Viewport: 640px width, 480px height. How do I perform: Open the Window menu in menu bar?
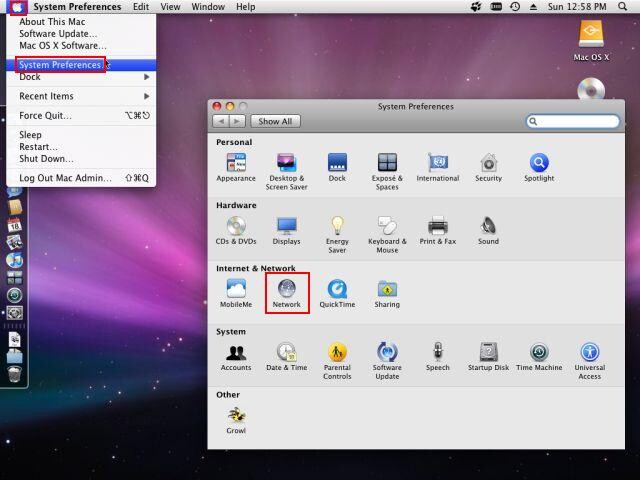coord(208,7)
